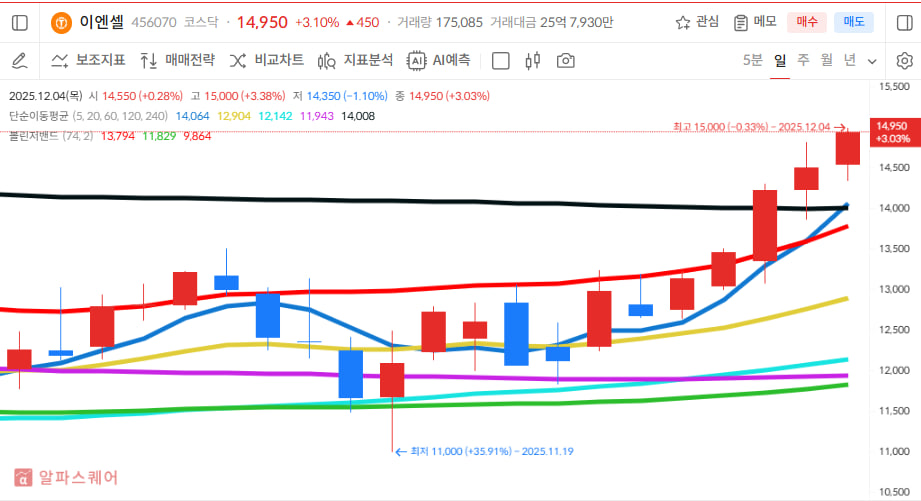Image resolution: width=921 pixels, height=501 pixels.
Task: Click the 알파스퀘어 logo watermark
Action: [66, 477]
